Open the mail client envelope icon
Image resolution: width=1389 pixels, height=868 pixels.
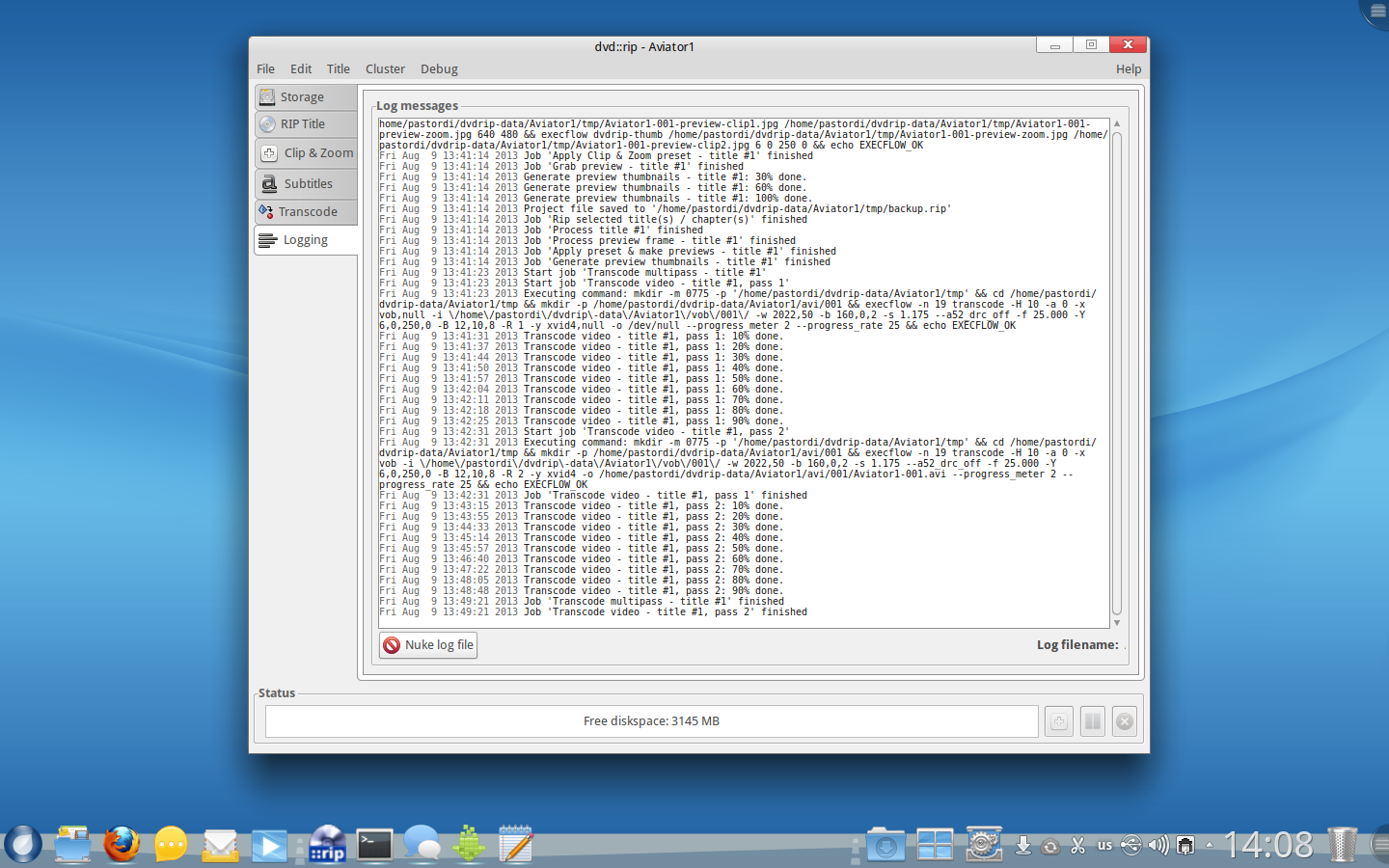221,846
